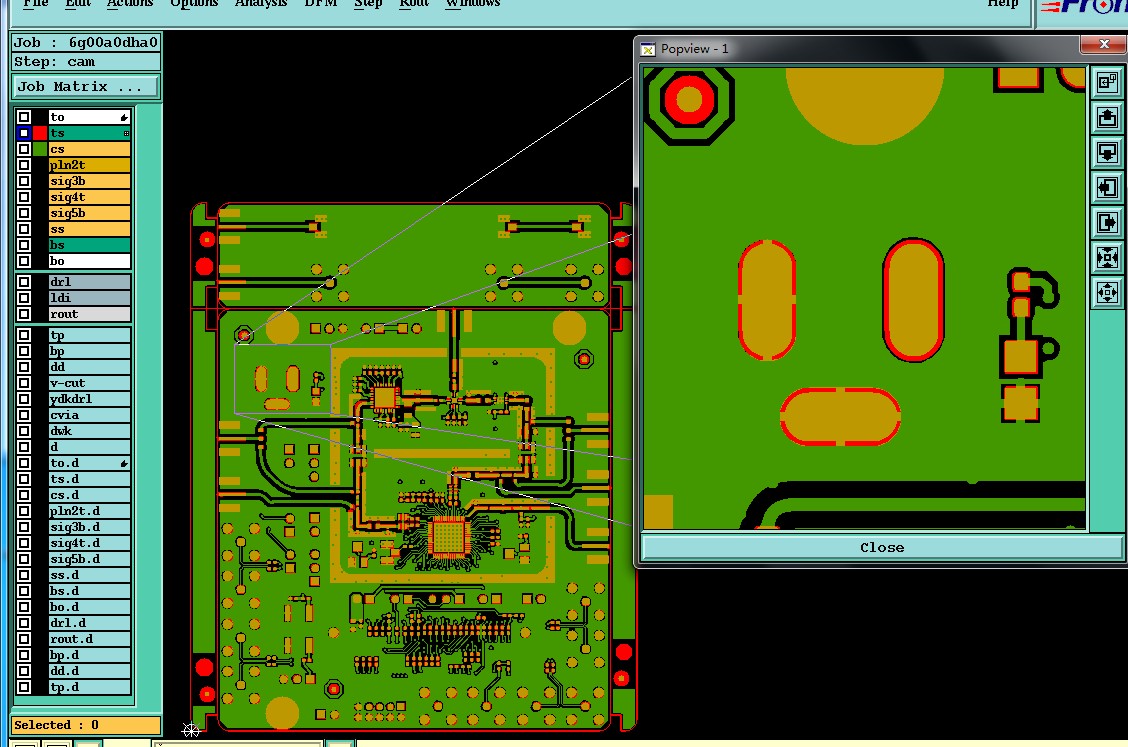Pan the Popview downward with down-arrow icon
Image resolution: width=1128 pixels, height=747 pixels.
(1107, 153)
